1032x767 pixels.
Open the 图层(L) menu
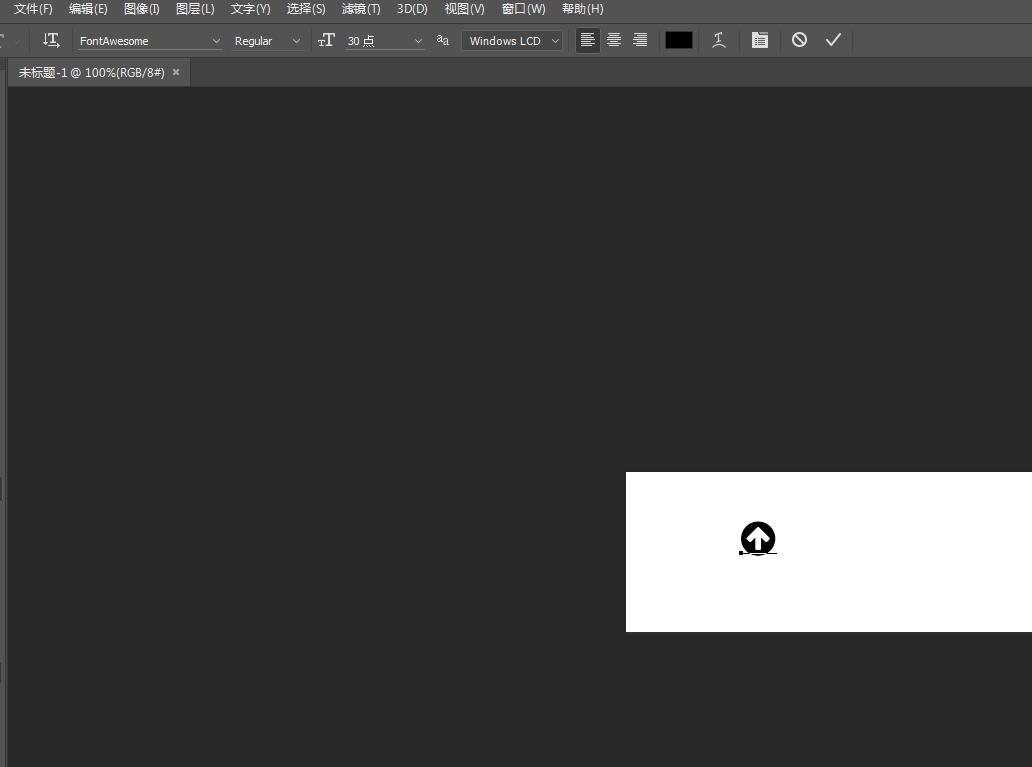pyautogui.click(x=195, y=9)
